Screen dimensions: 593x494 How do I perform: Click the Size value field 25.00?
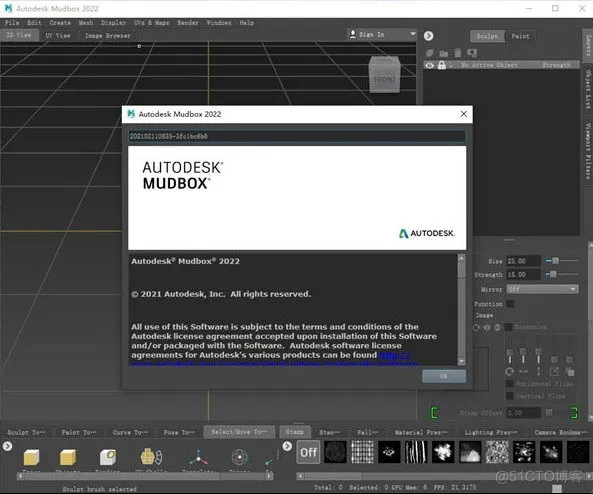(x=524, y=261)
